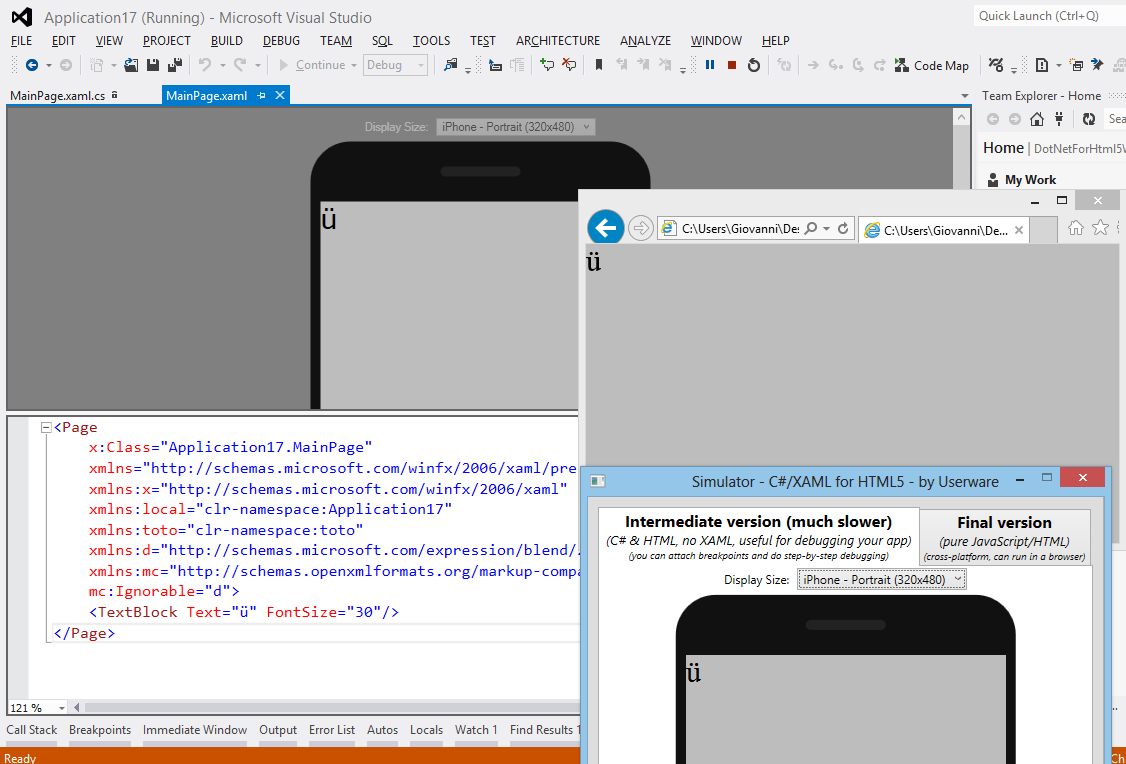
Task: Toggle pin on MainPage.xaml tab
Action: point(261,96)
